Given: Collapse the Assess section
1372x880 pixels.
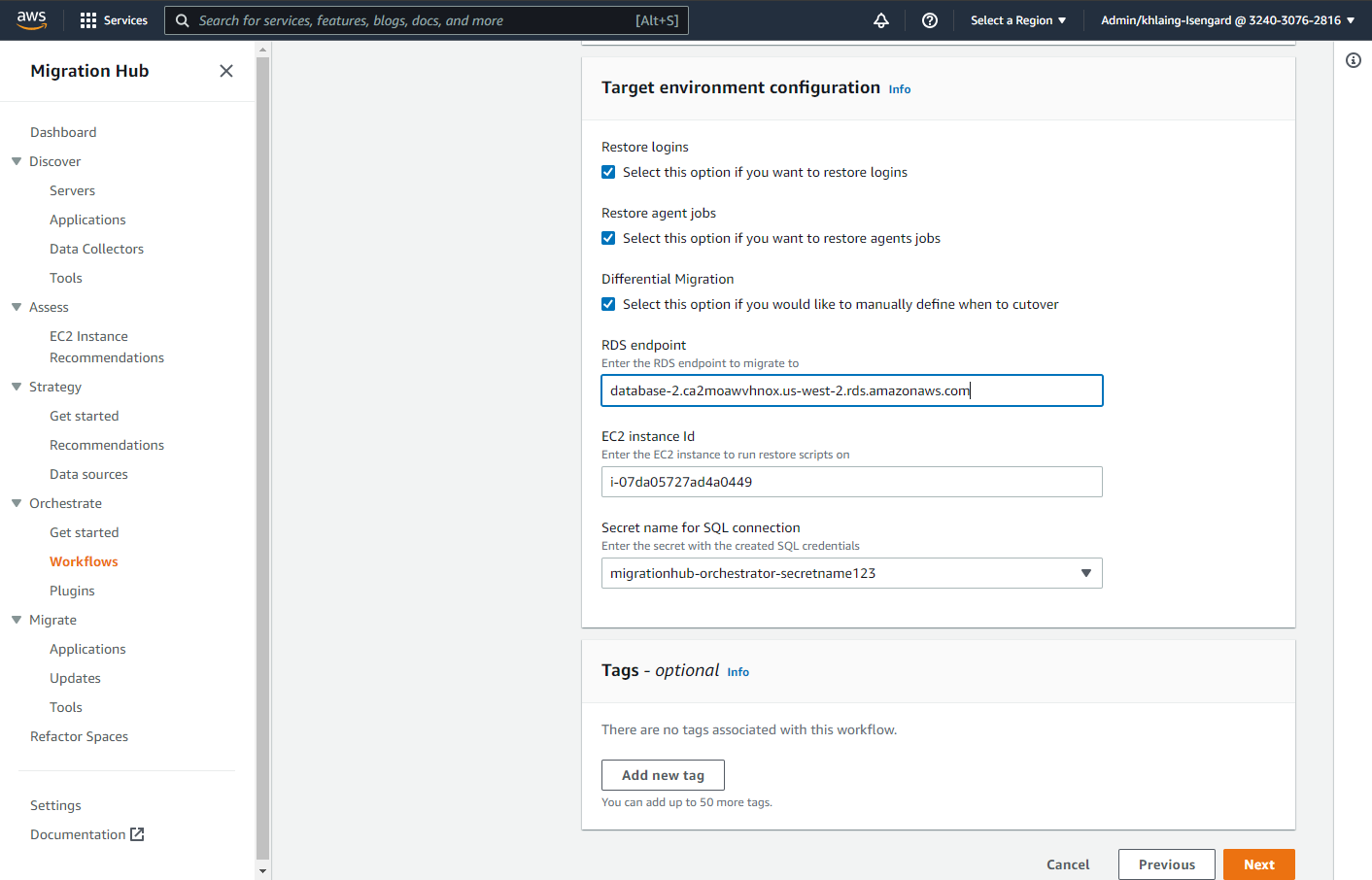Looking at the screenshot, I should (x=17, y=307).
